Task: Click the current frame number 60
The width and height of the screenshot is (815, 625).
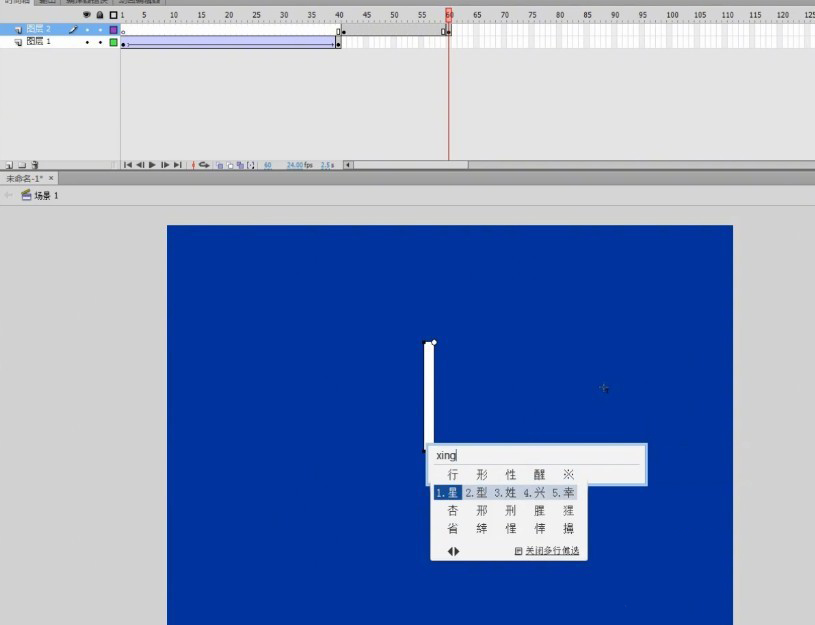Action: (x=268, y=165)
